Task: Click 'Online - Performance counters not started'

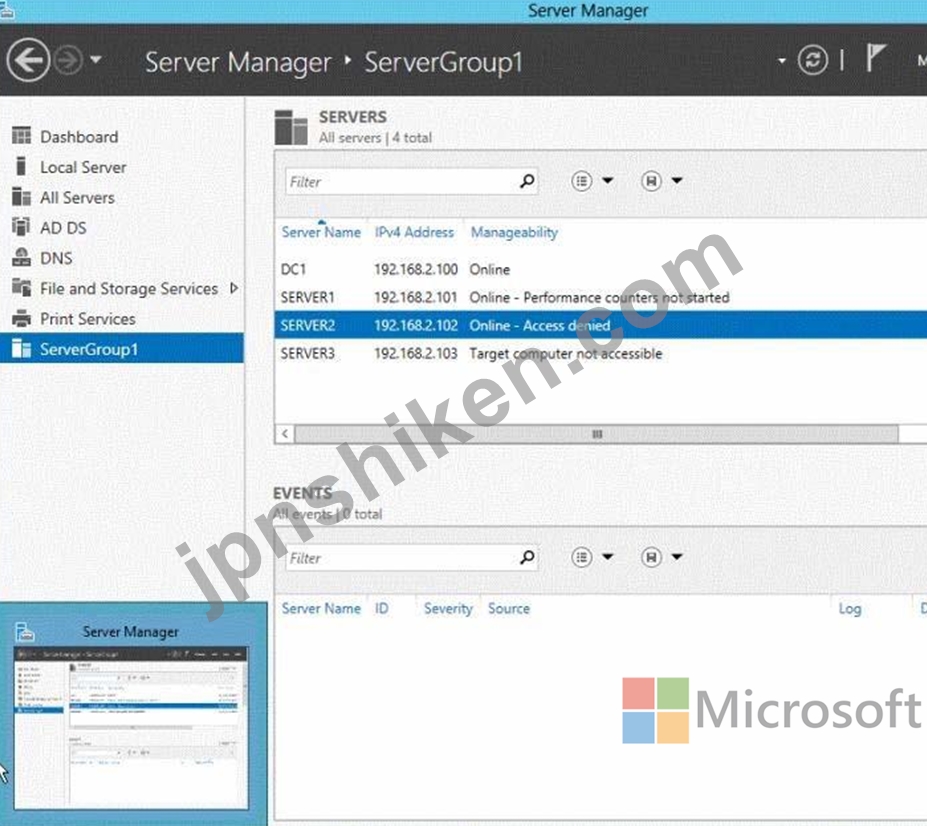Action: tap(599, 297)
